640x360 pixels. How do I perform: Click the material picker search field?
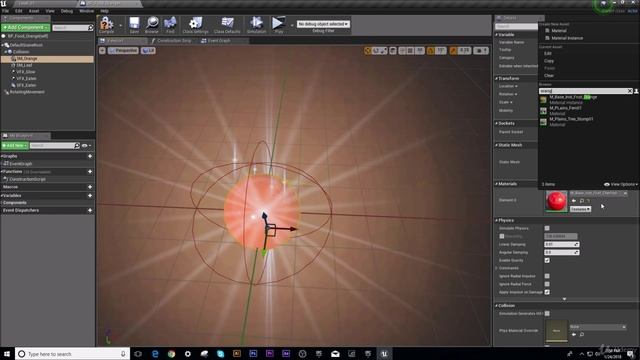pos(583,91)
